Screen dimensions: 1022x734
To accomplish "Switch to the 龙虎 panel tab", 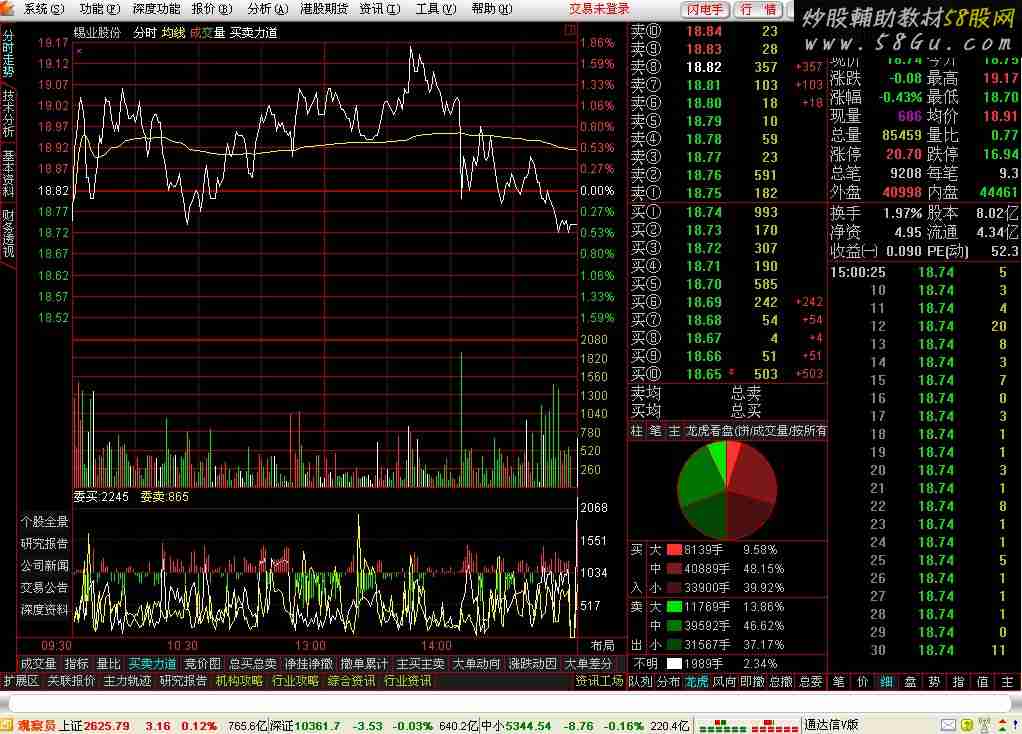I will point(697,682).
